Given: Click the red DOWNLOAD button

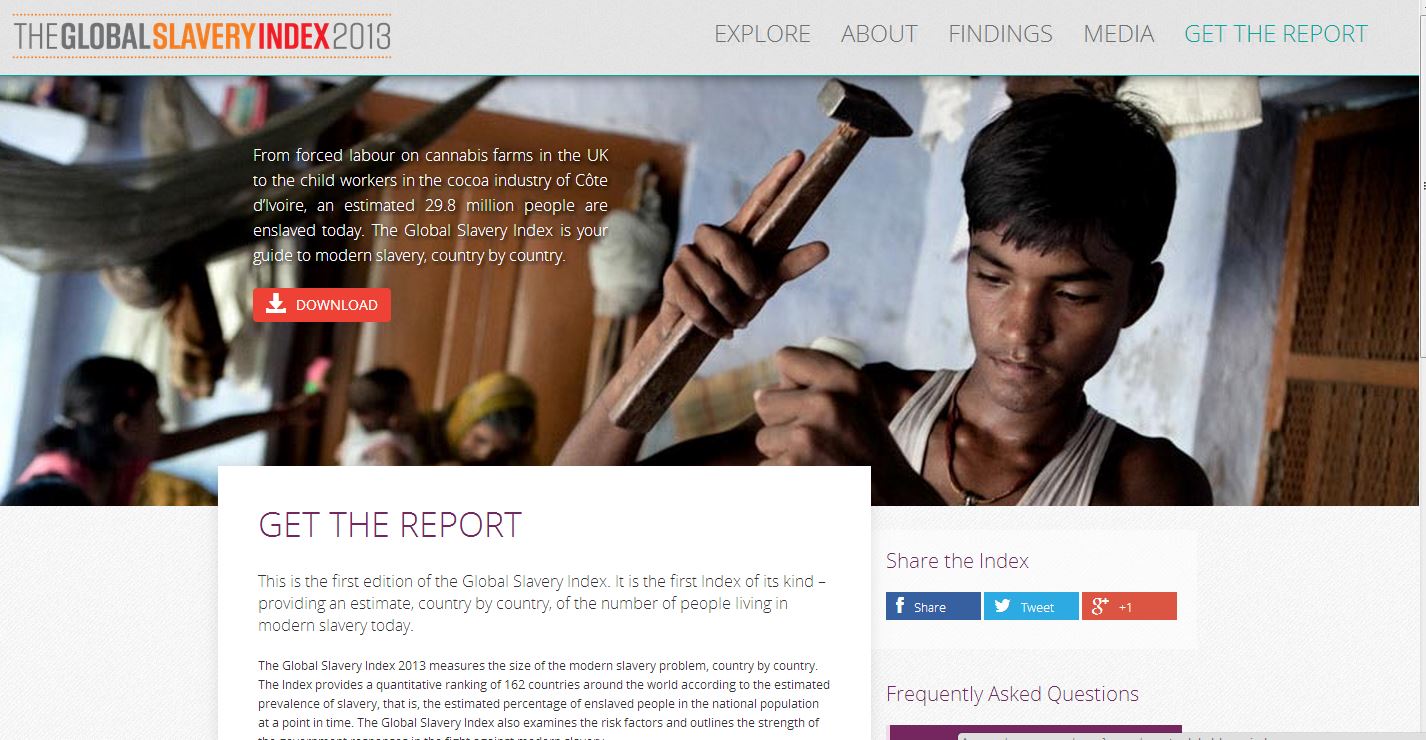Looking at the screenshot, I should [322, 305].
